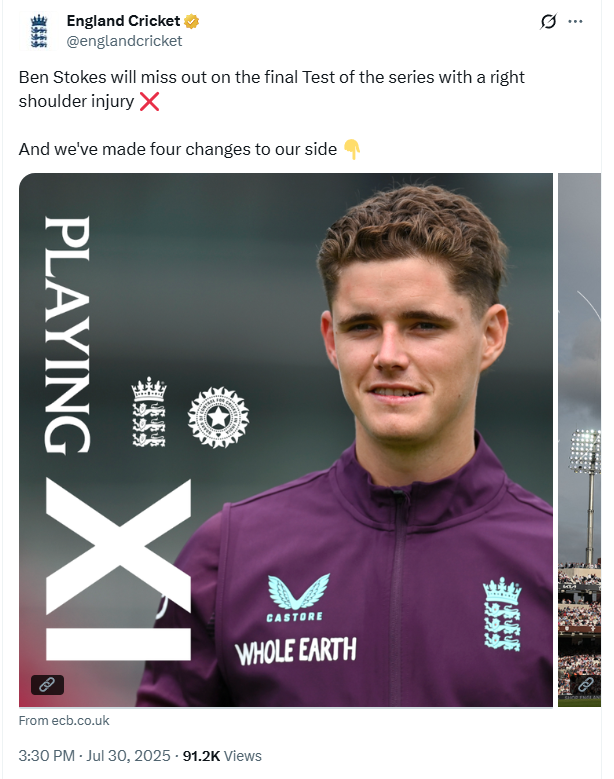Open the England Cricket profile avatar
This screenshot has height=779, width=614.
[38, 30]
